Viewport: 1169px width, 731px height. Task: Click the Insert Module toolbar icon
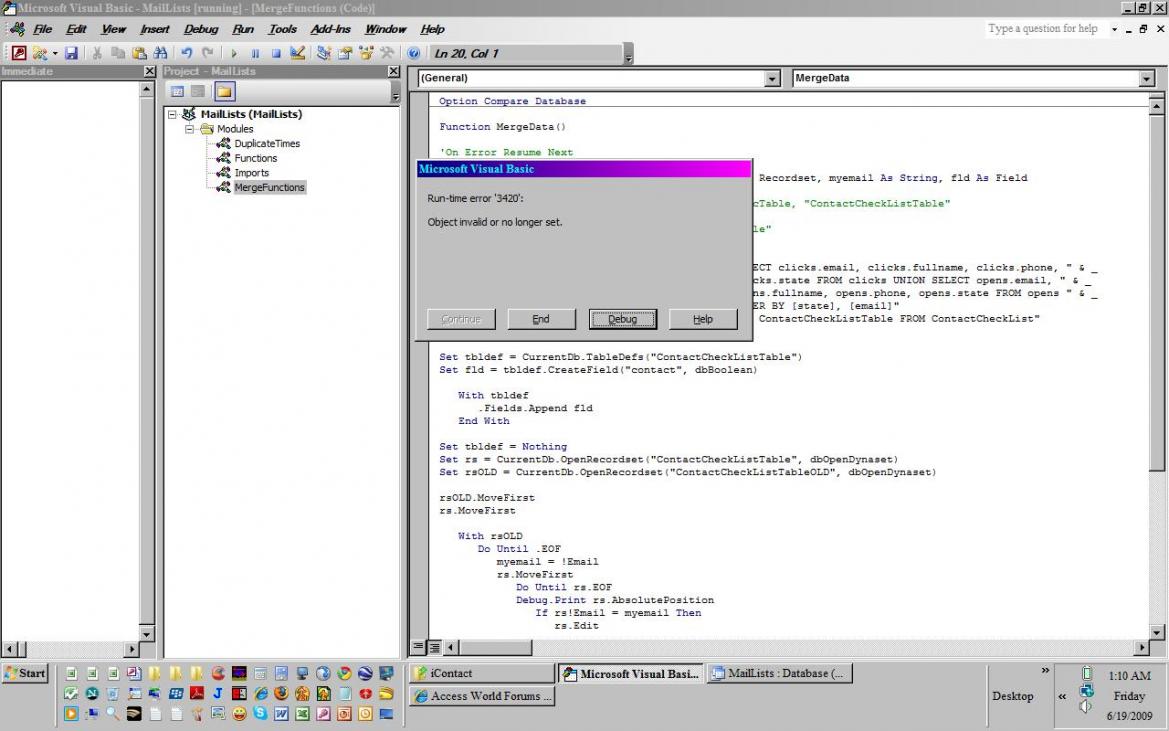(39, 53)
